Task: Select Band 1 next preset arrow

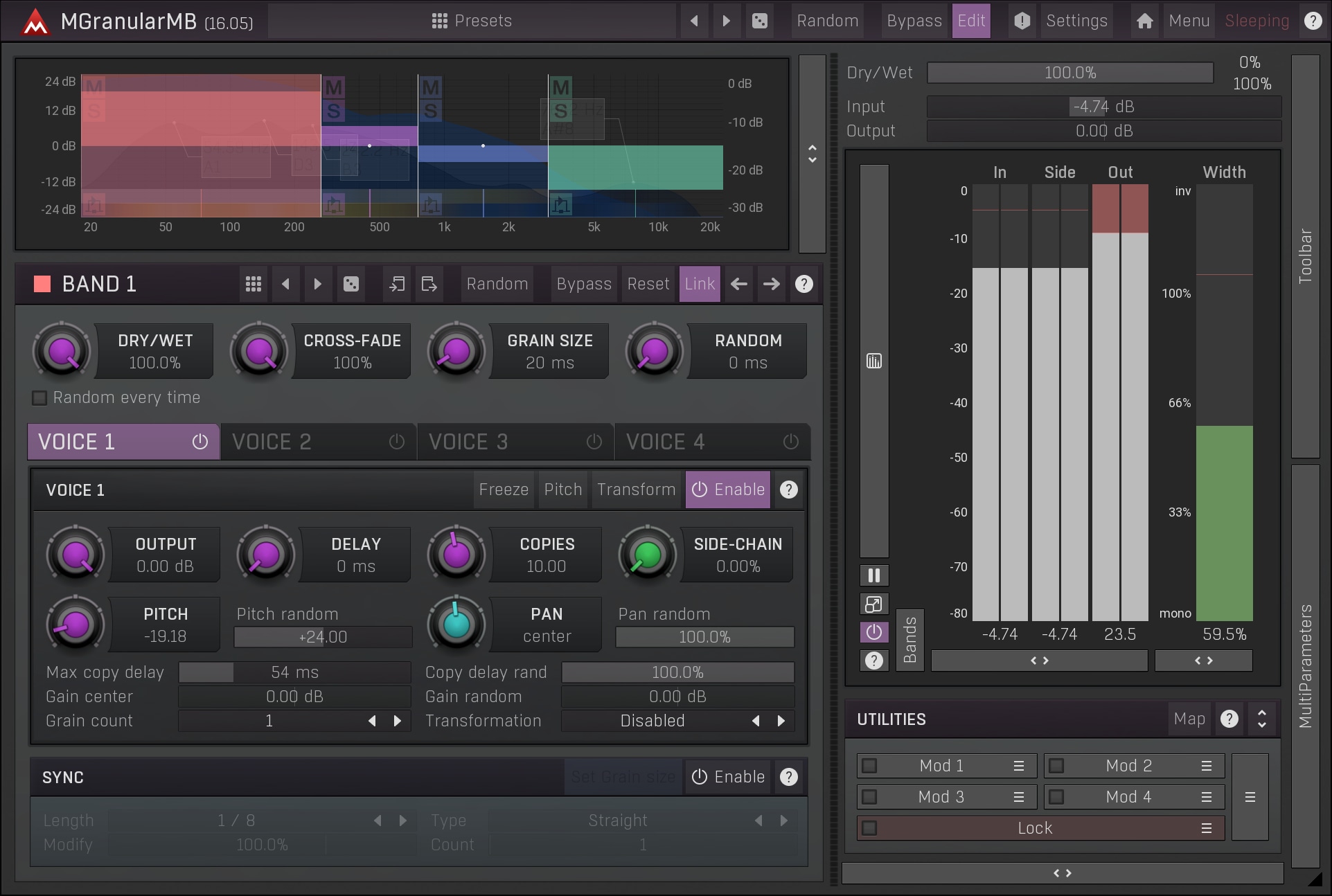Action: point(317,284)
